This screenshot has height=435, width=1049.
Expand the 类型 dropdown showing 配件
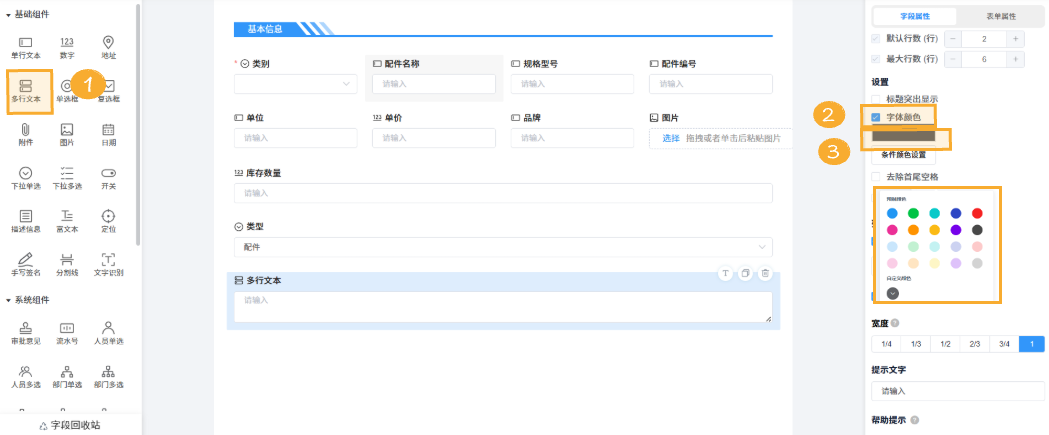(x=502, y=247)
